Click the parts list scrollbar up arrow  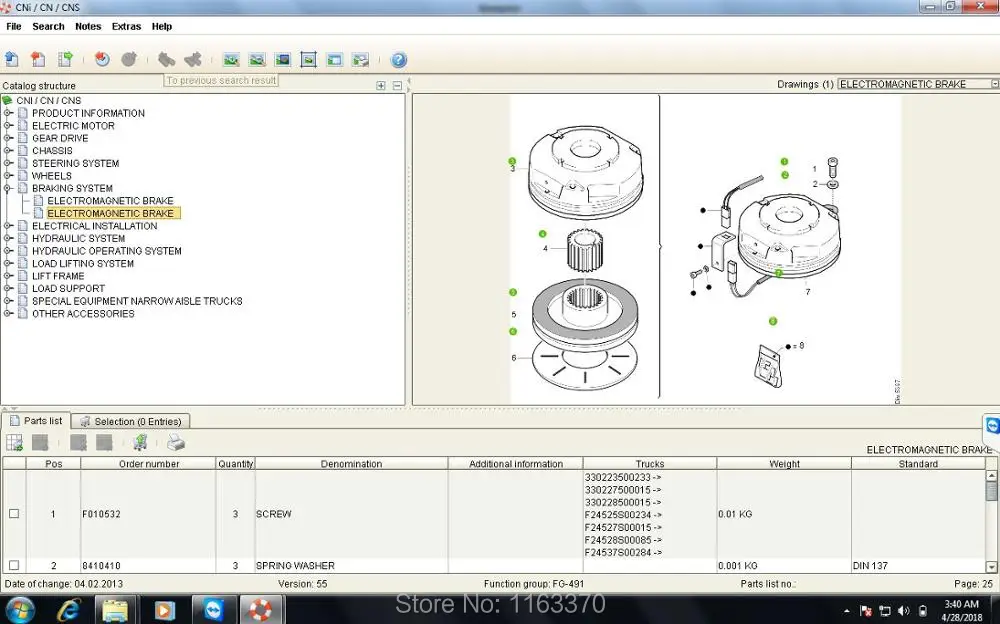pyautogui.click(x=992, y=475)
